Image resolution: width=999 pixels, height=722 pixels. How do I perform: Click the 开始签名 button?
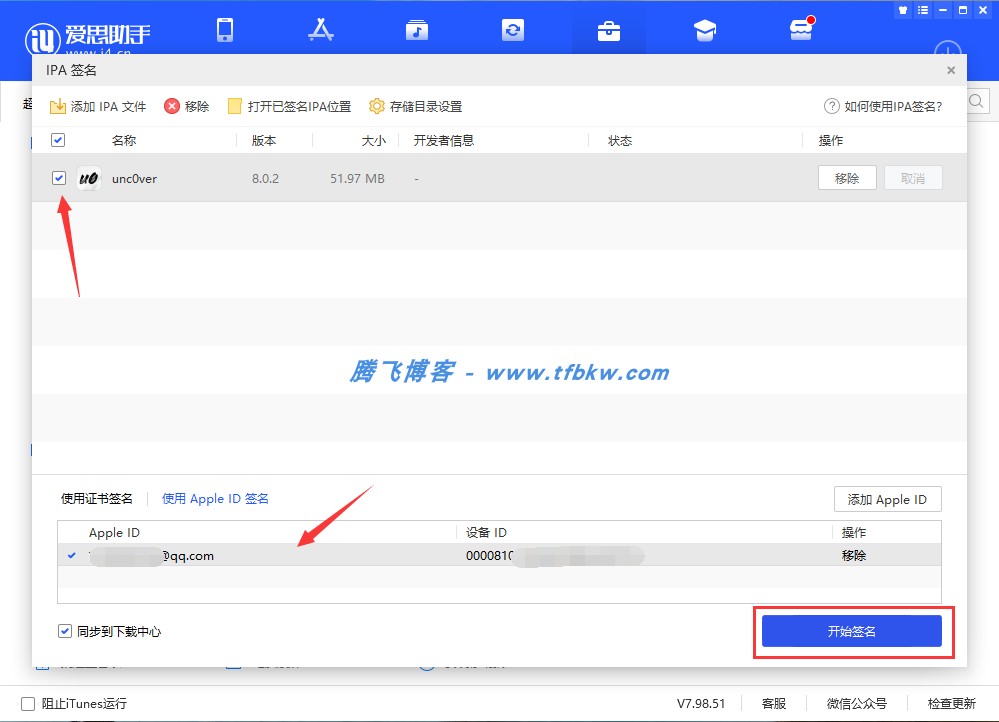(851, 631)
